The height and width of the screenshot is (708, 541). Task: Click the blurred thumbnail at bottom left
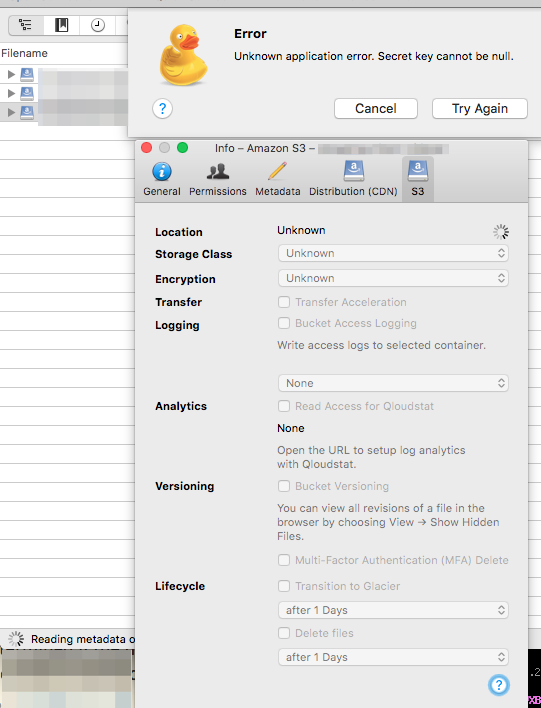[67, 679]
